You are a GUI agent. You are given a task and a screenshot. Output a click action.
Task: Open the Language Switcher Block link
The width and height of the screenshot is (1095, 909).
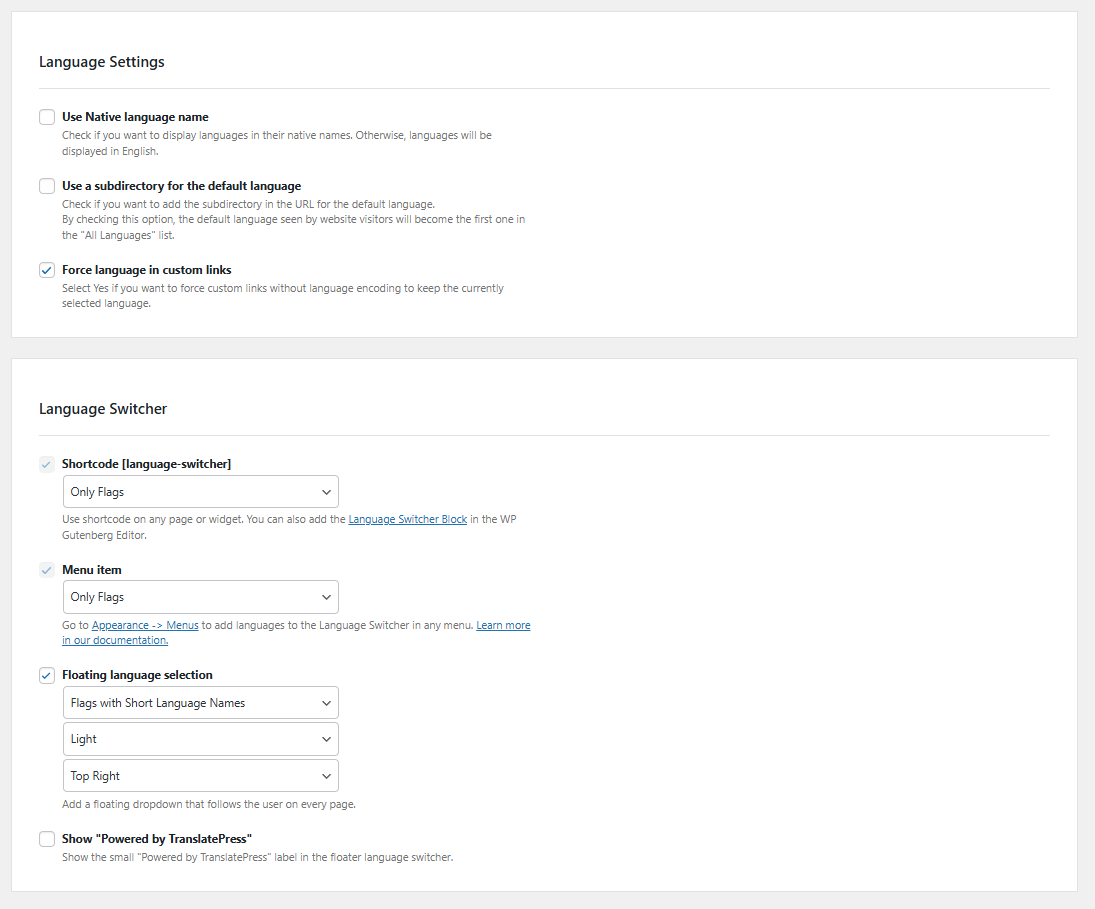[408, 519]
